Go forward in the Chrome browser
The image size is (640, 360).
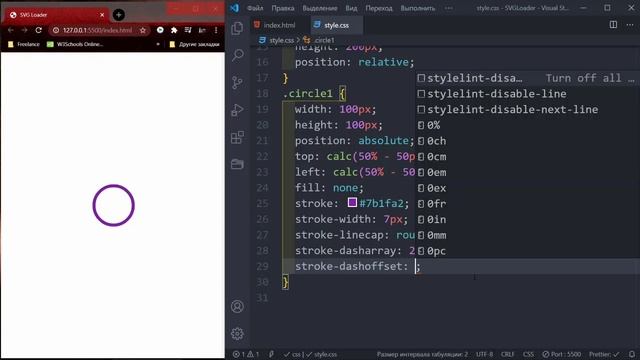click(x=24, y=30)
